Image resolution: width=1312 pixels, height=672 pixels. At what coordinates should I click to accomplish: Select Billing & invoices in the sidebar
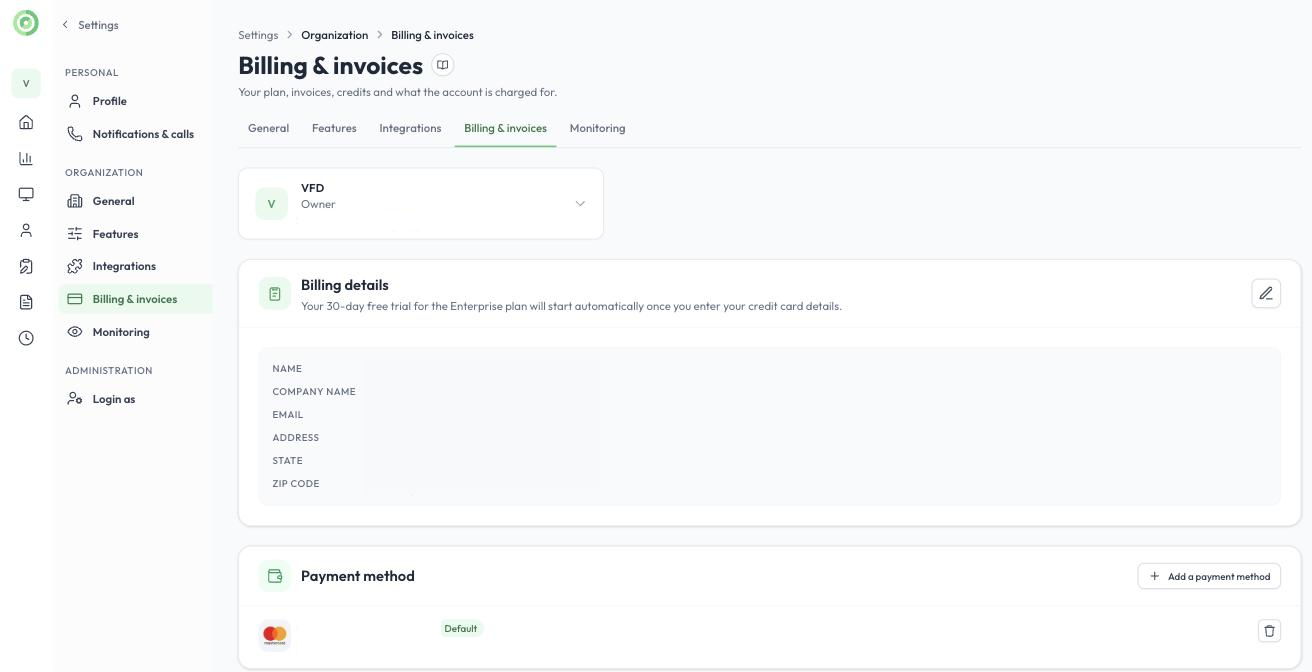(x=136, y=299)
